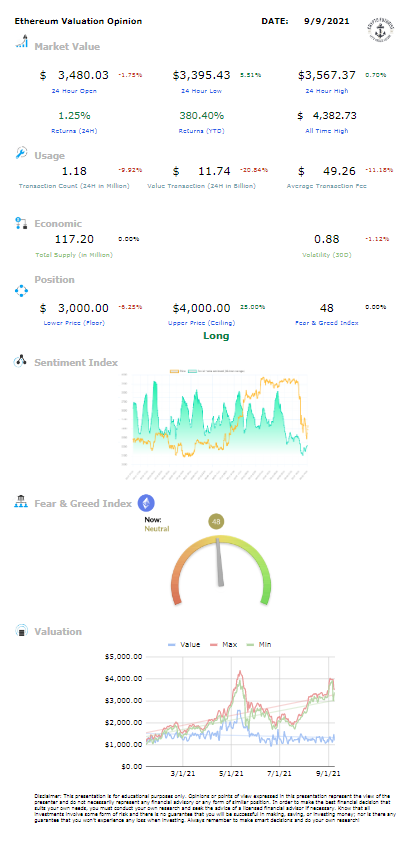
Task: Click the Lower Price (Floor) label
Action: (x=74, y=323)
